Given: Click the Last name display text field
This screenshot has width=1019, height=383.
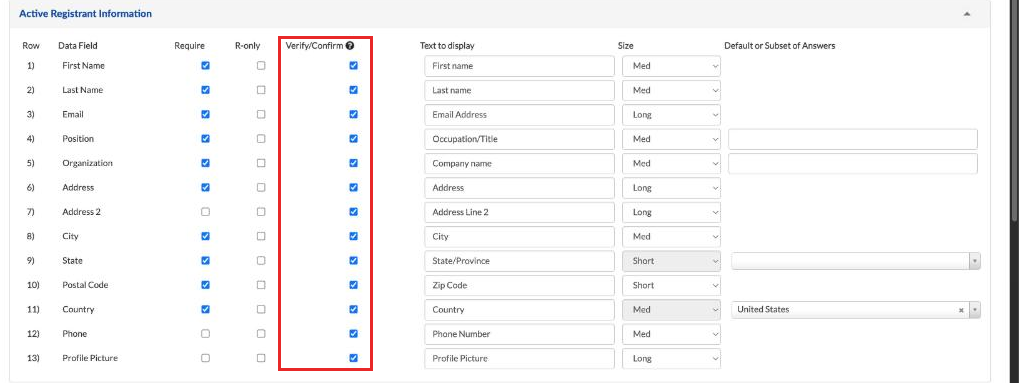Looking at the screenshot, I should tap(519, 90).
